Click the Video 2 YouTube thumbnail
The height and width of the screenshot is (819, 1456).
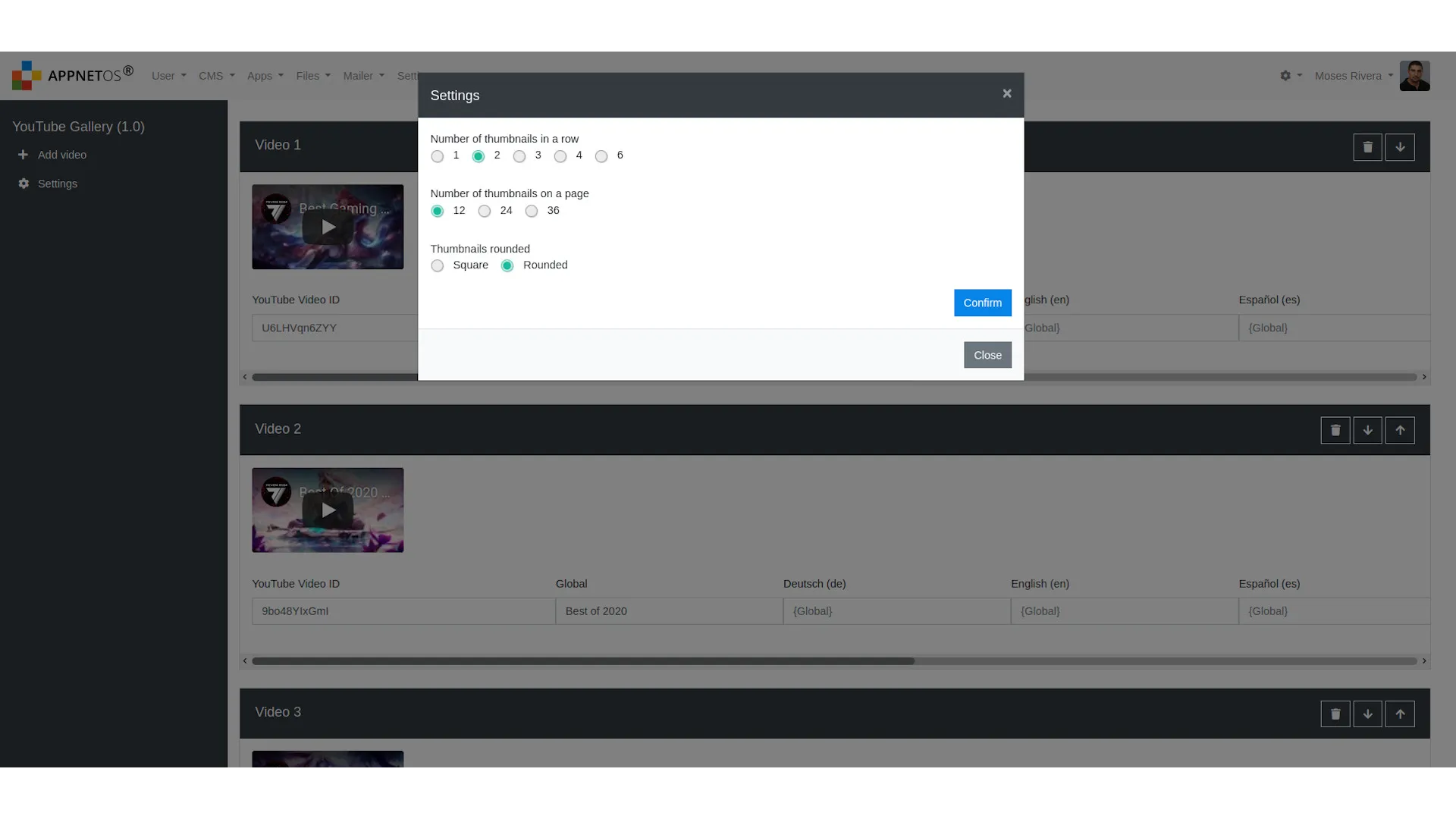coord(327,510)
